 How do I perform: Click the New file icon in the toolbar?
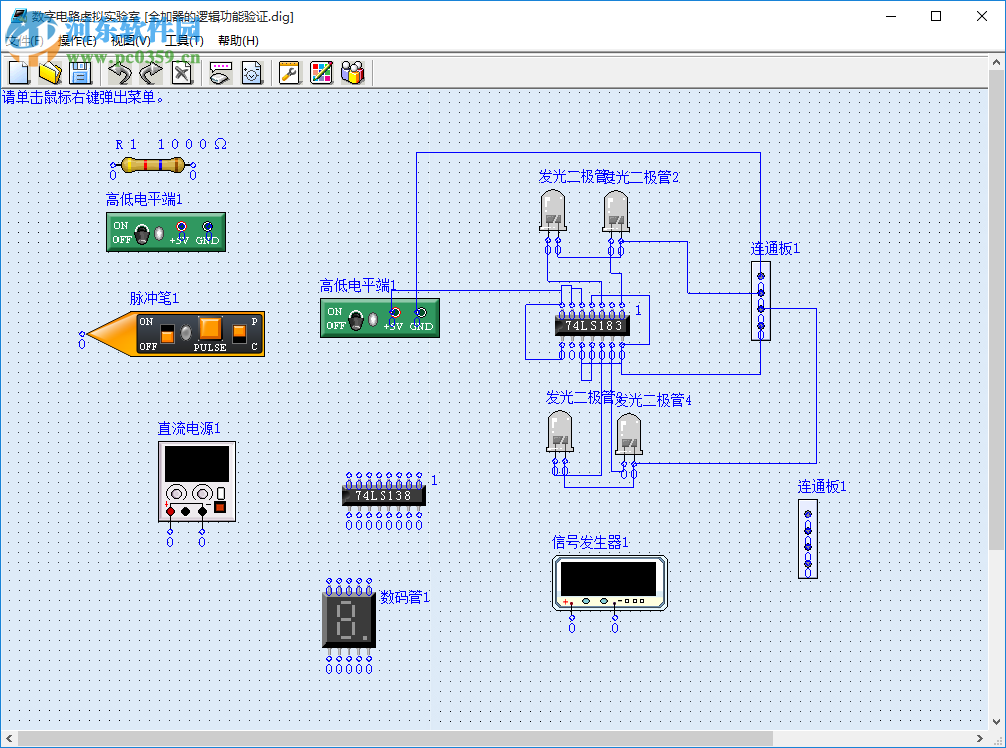coord(19,72)
